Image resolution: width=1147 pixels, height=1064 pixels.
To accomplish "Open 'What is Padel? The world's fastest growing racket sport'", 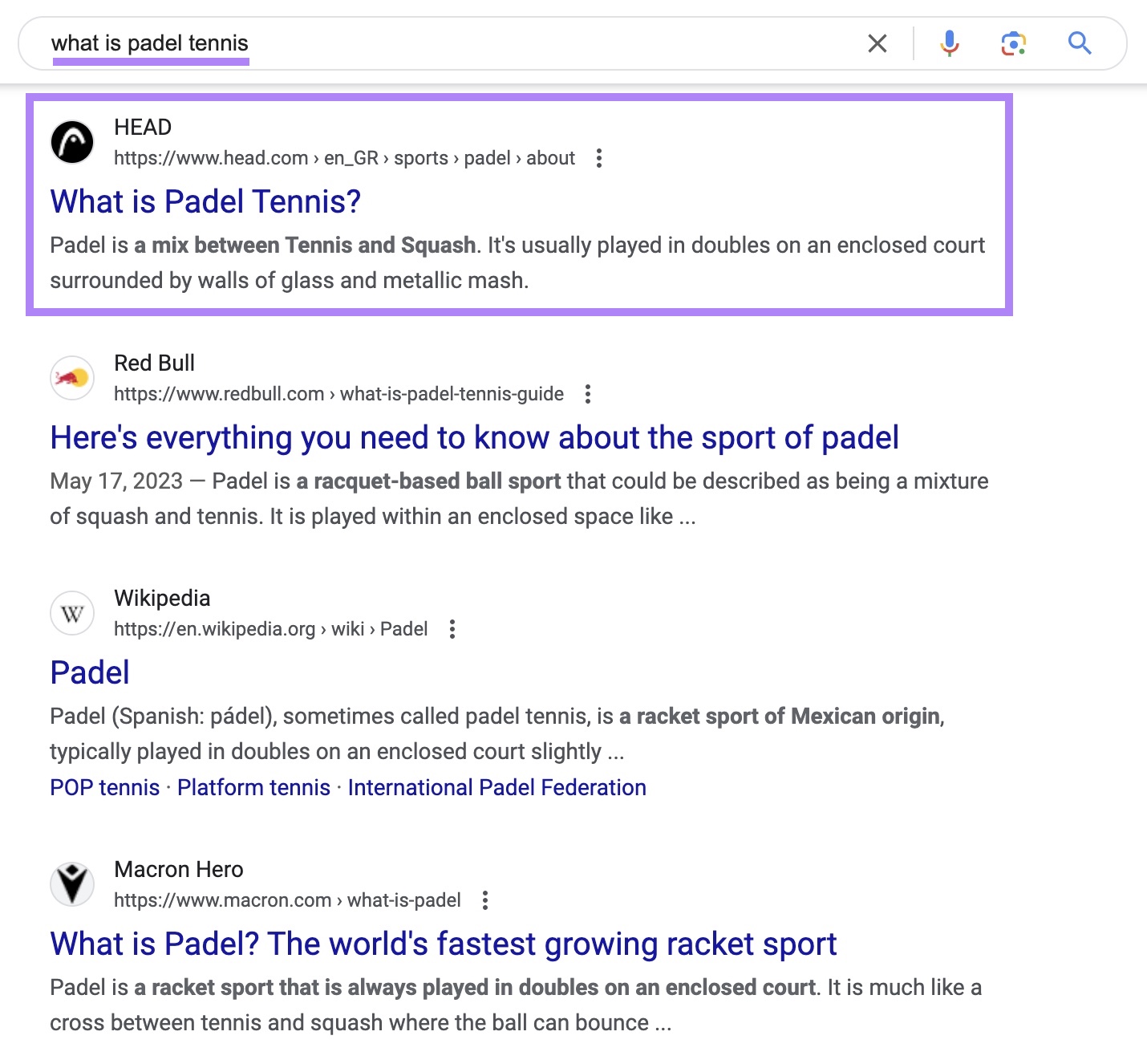I will coord(443,944).
